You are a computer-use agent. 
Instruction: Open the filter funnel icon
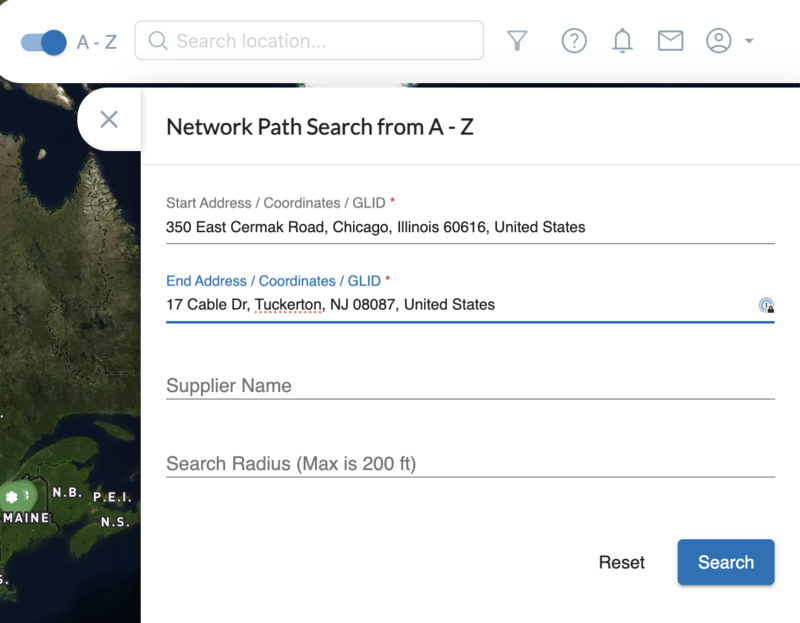click(x=517, y=41)
